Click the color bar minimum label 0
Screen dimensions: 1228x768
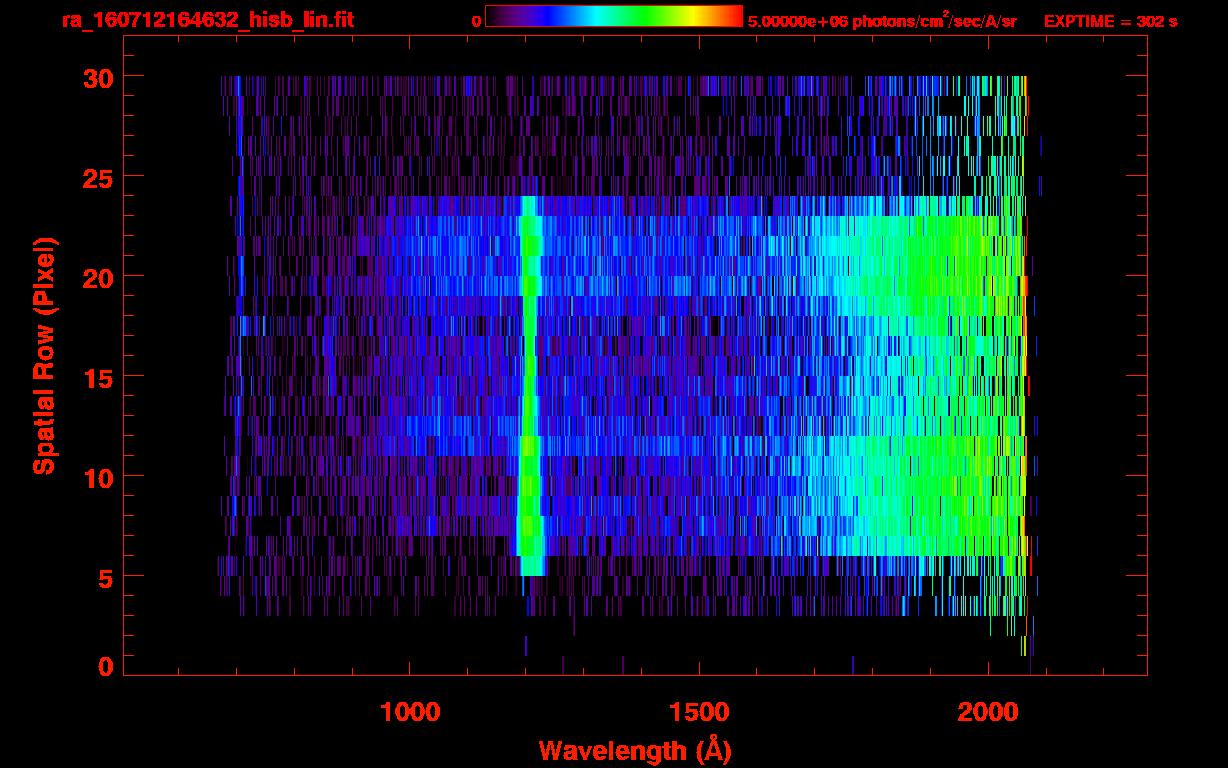point(476,21)
